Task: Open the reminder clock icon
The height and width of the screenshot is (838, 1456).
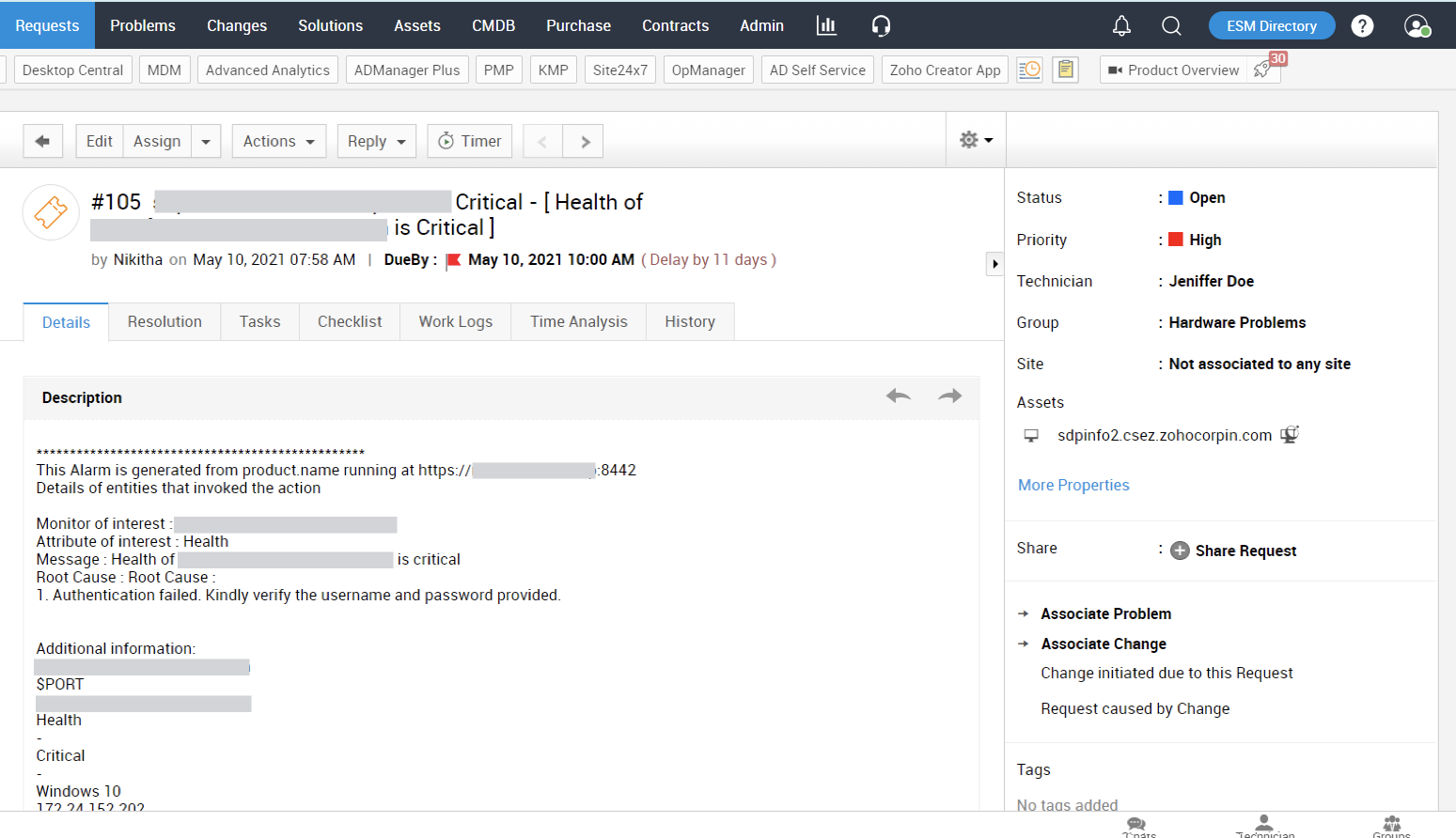Action: pos(1030,70)
